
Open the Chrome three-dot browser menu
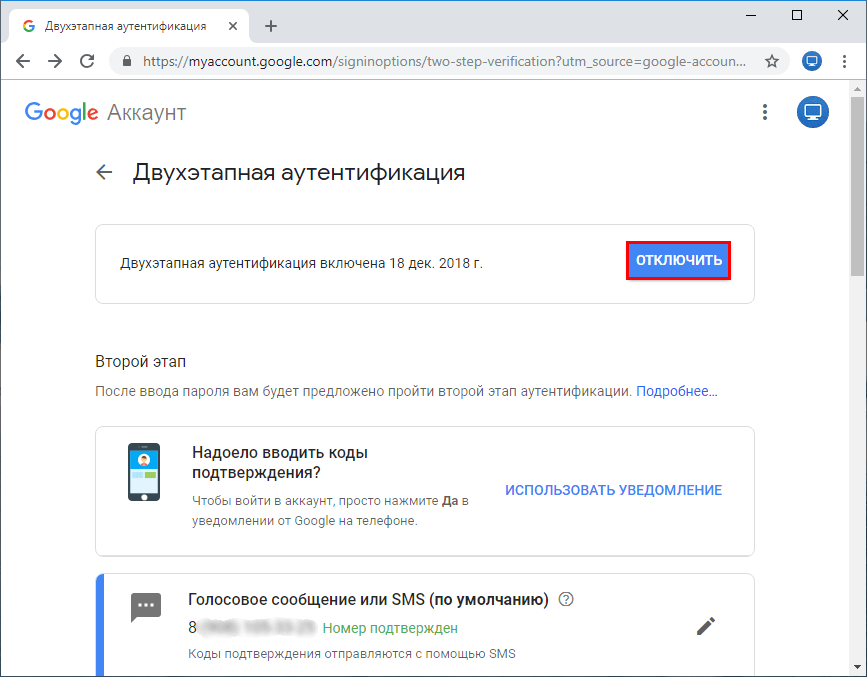[845, 61]
